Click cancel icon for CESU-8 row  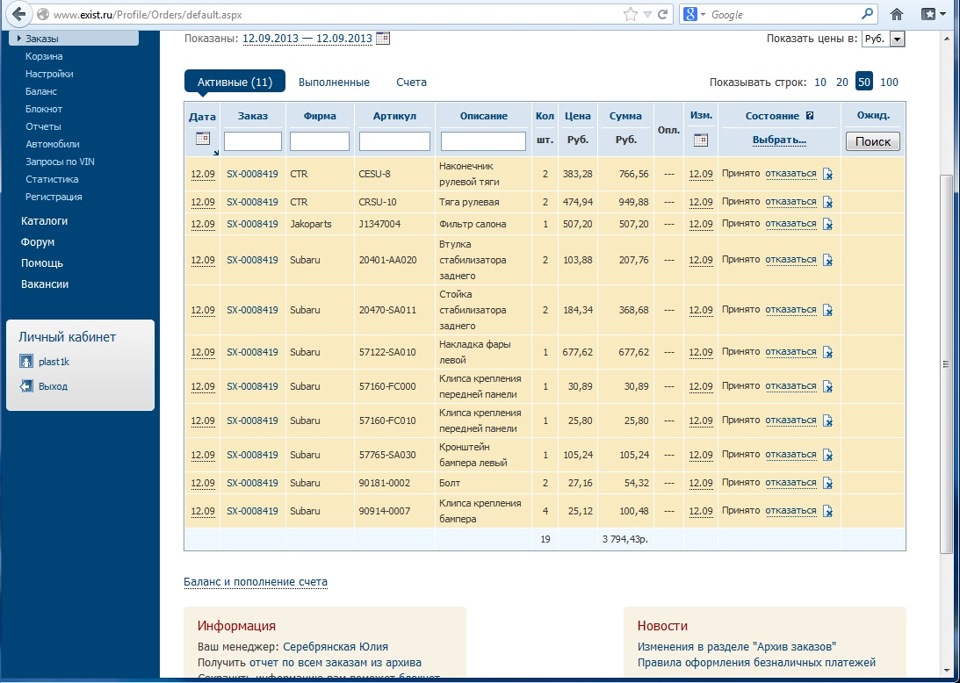tap(828, 174)
